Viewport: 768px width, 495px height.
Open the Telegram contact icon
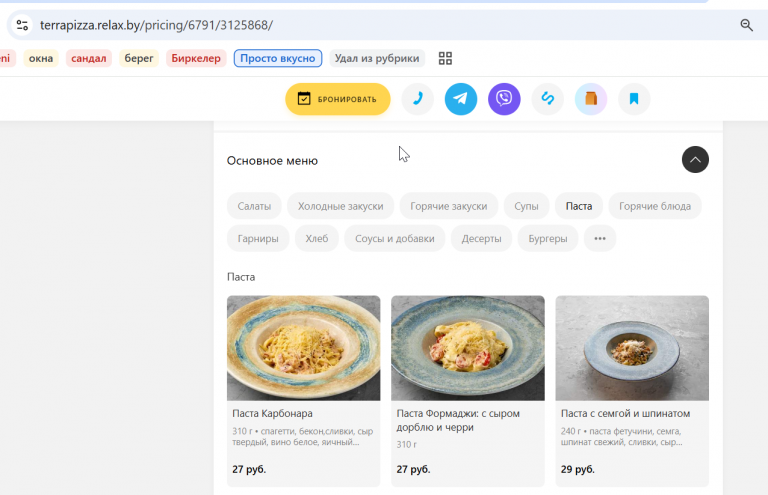click(x=460, y=99)
